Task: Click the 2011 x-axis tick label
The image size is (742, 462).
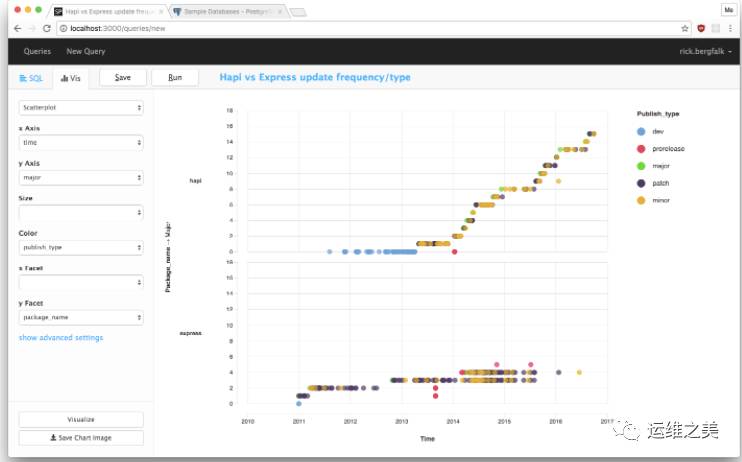Action: pos(299,421)
